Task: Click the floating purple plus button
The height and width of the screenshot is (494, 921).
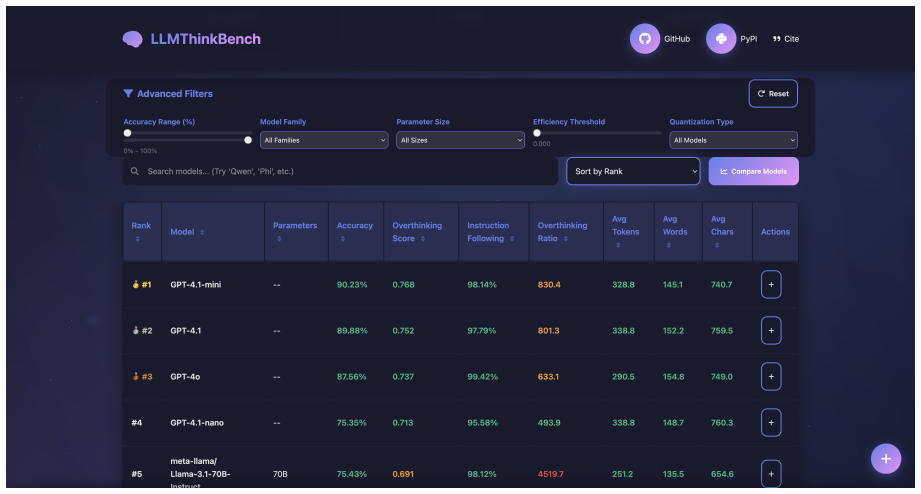Action: tap(885, 459)
